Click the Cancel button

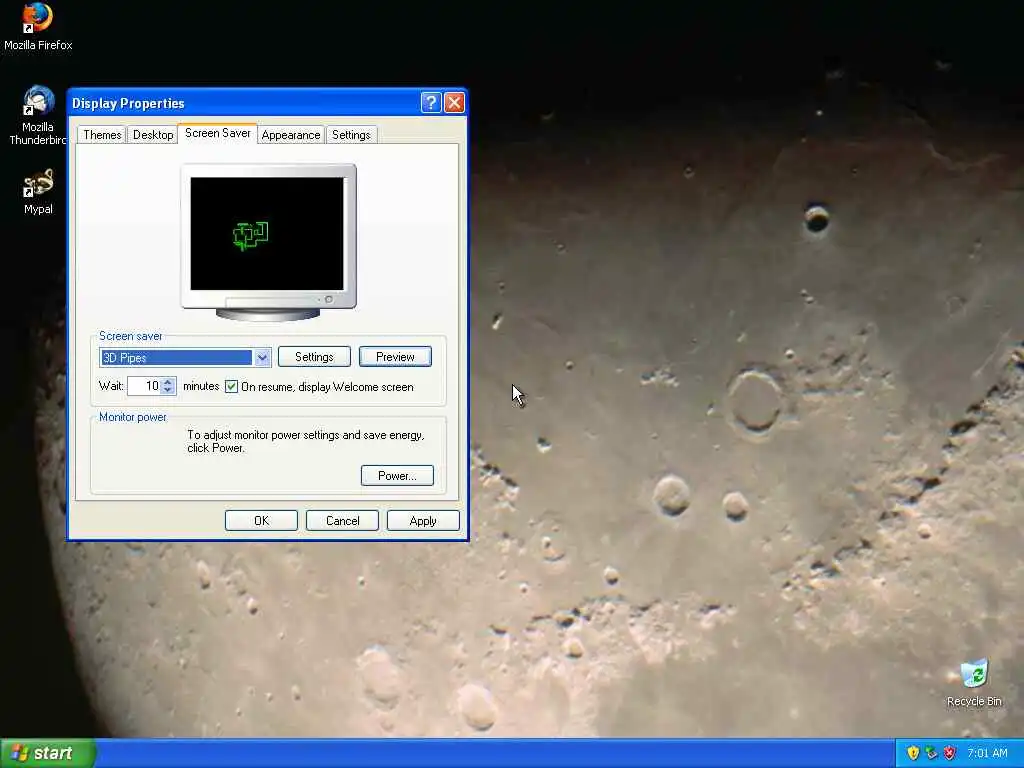click(342, 520)
